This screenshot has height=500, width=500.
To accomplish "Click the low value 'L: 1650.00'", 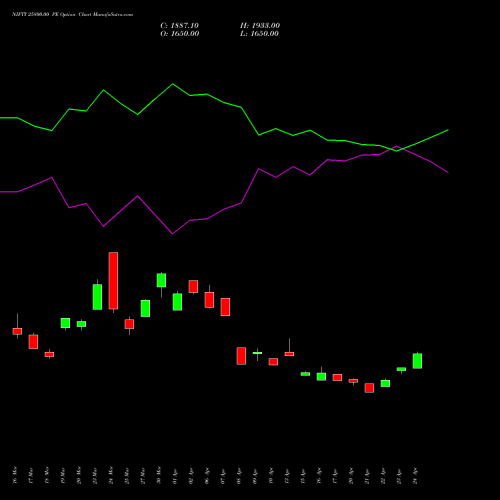I will tap(259, 34).
